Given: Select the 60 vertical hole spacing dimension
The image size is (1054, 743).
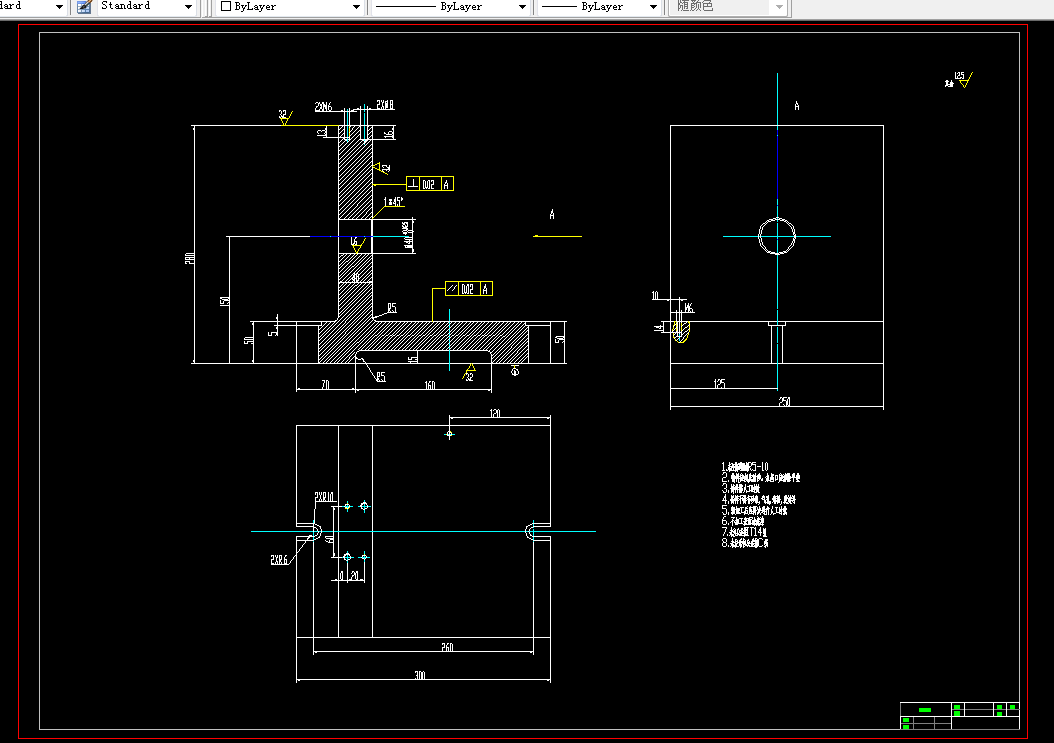Looking at the screenshot, I should (x=329, y=539).
